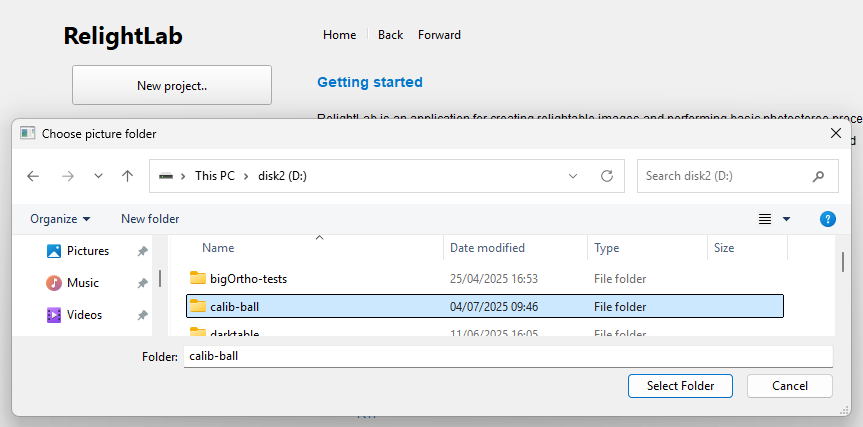Click the calib-ball folder icon
Viewport: 863px width, 427px height.
(x=198, y=306)
